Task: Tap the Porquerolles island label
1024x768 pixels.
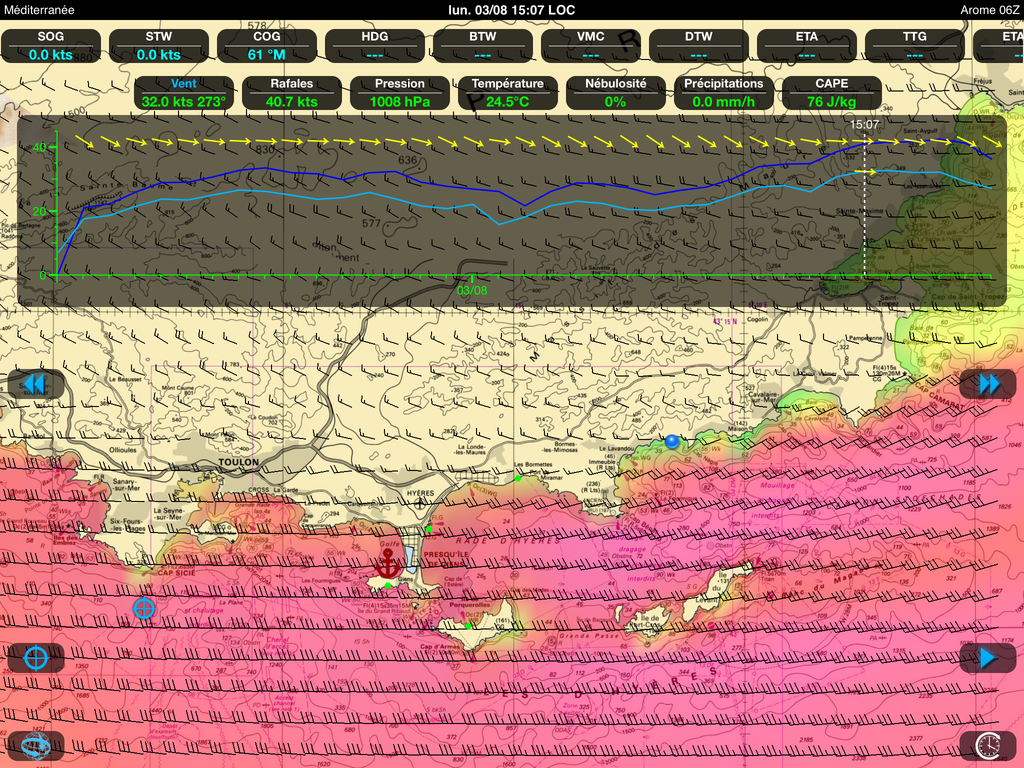Action: 470,605
